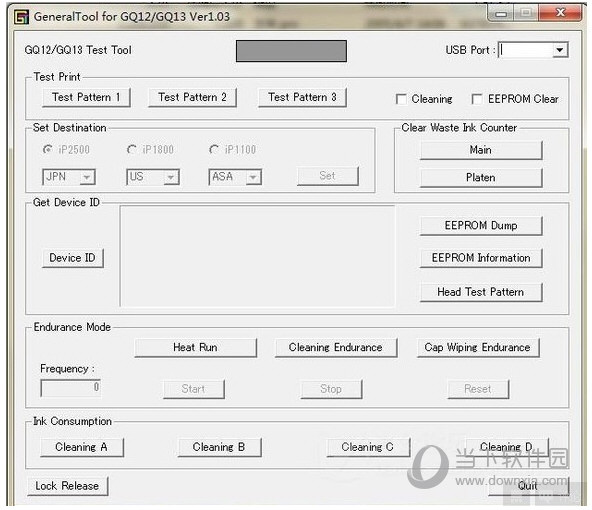Click the GeneralTool title bar app icon
592x510 pixels.
[x=21, y=17]
